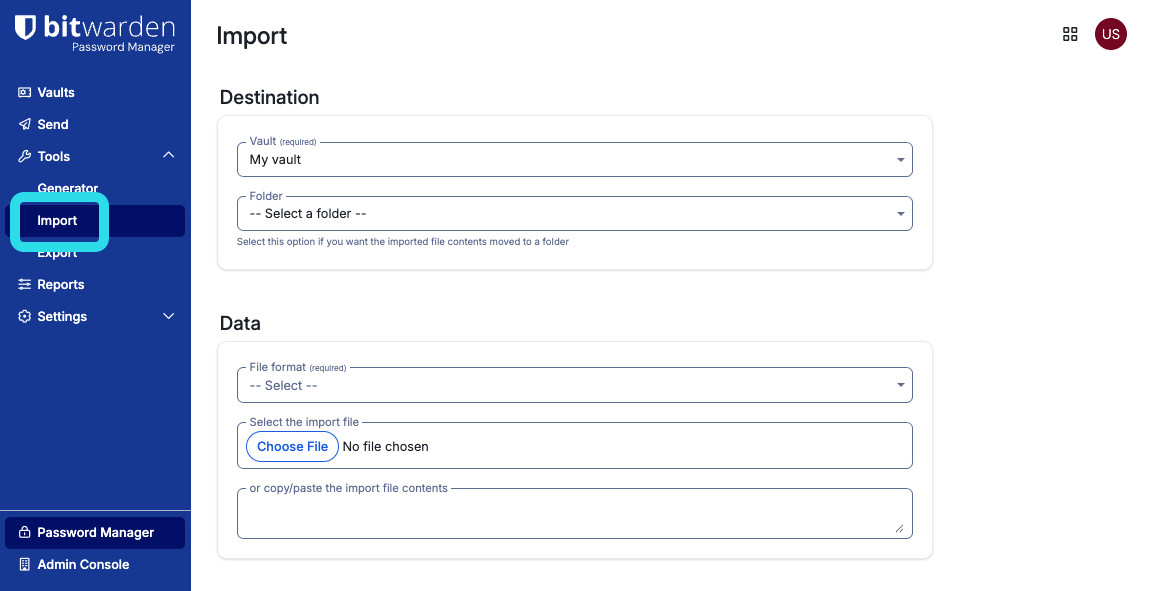Select Export in the Tools menu
Screen dimensions: 1156x591
[x=57, y=254]
